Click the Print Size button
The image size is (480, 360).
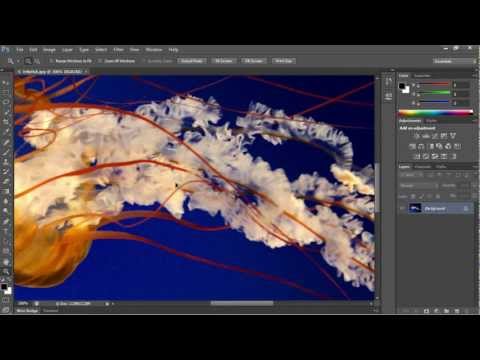pyautogui.click(x=284, y=61)
